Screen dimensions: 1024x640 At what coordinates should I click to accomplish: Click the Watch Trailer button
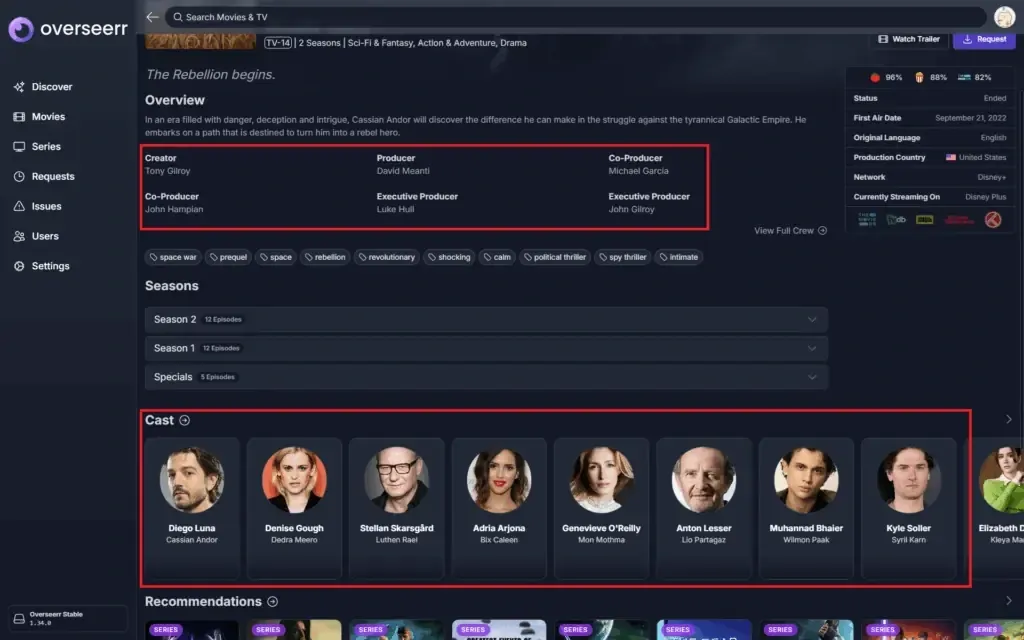tap(908, 39)
